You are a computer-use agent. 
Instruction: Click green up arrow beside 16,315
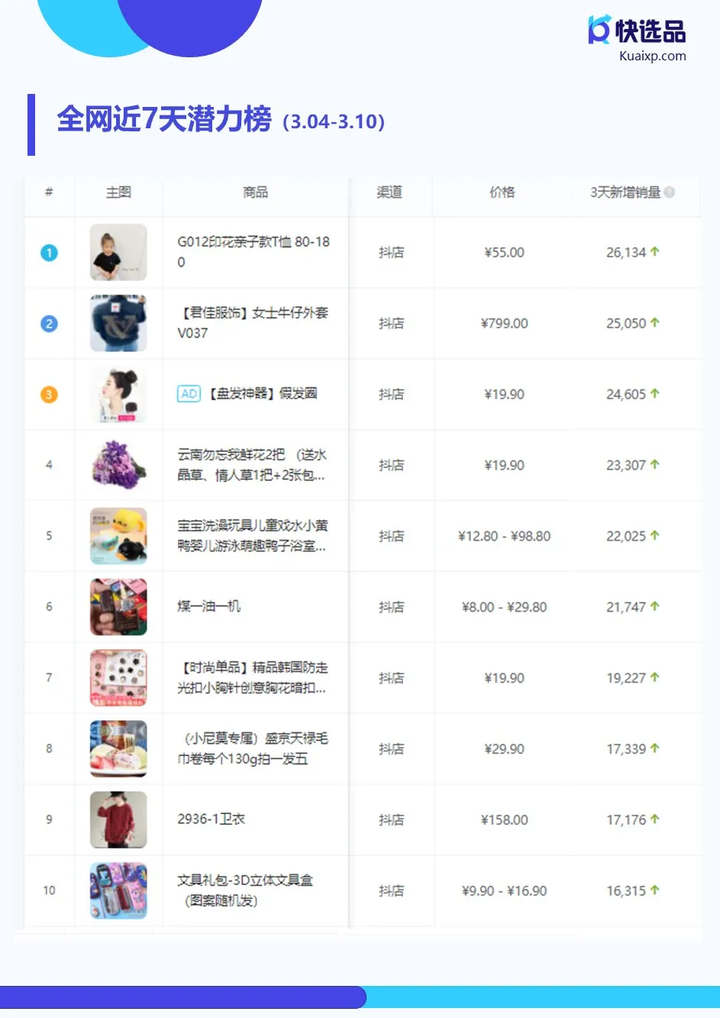(x=654, y=889)
